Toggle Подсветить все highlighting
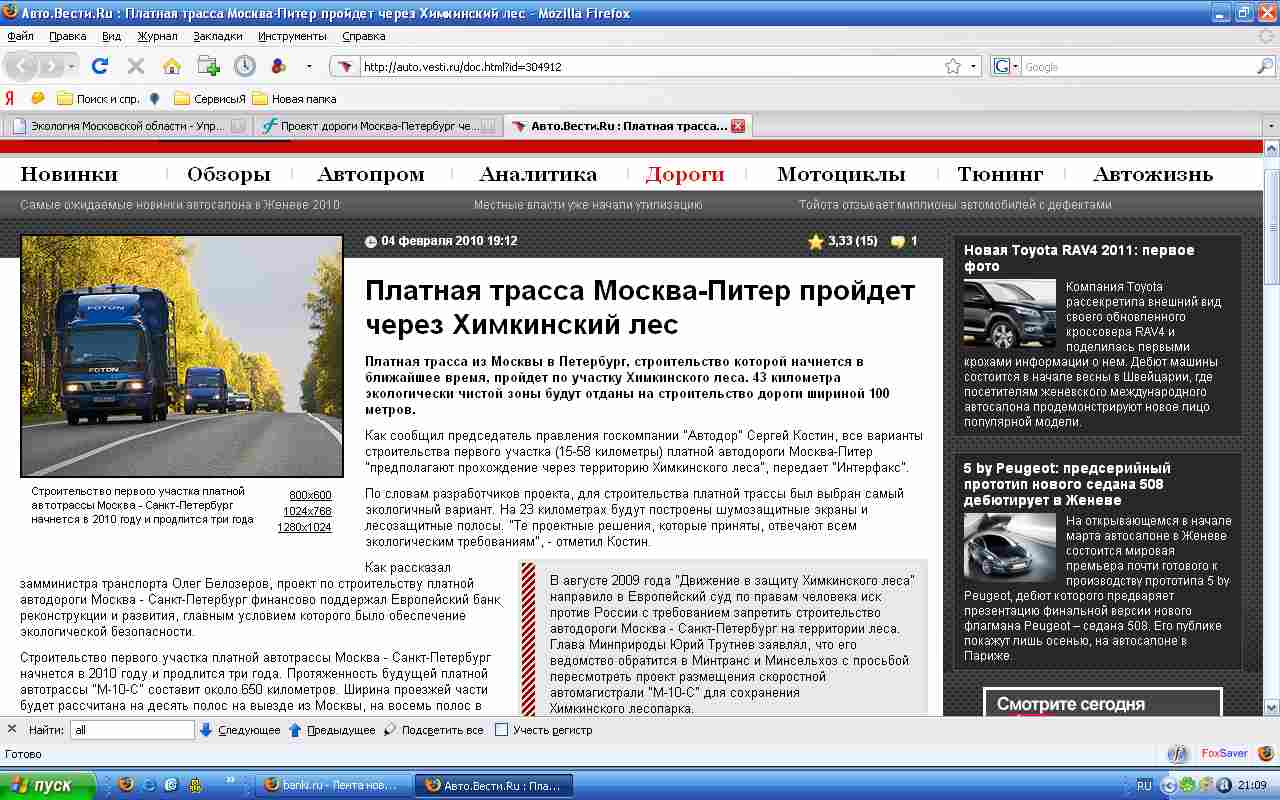 point(433,730)
